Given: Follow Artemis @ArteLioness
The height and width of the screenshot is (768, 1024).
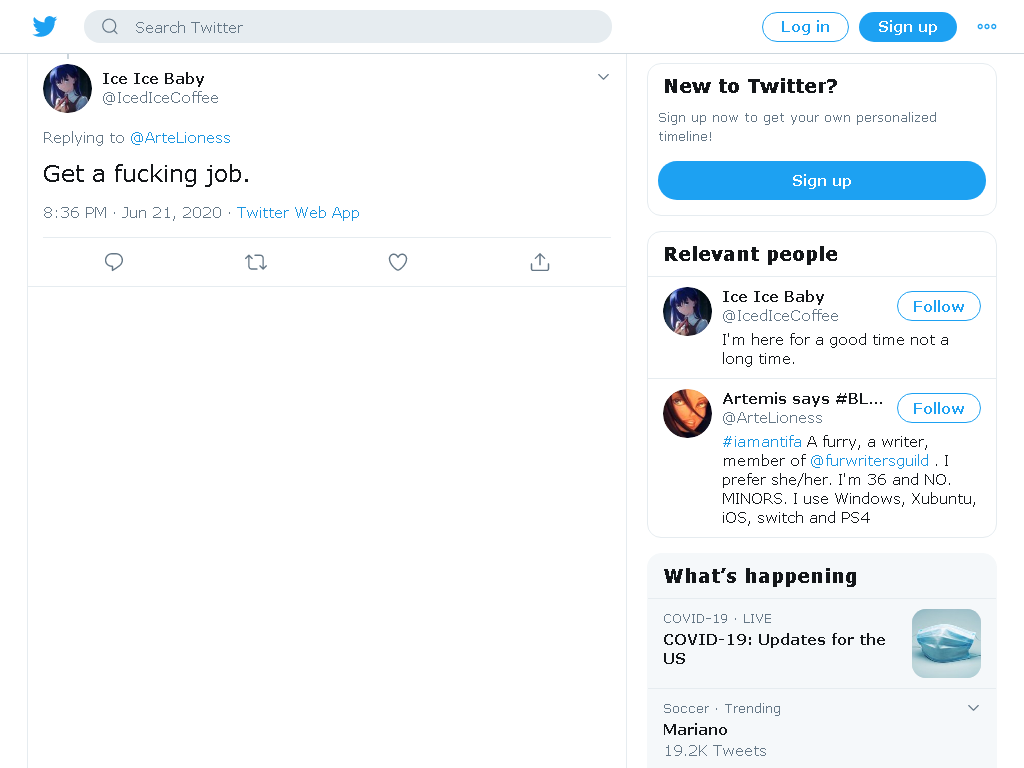Looking at the screenshot, I should click(x=938, y=408).
